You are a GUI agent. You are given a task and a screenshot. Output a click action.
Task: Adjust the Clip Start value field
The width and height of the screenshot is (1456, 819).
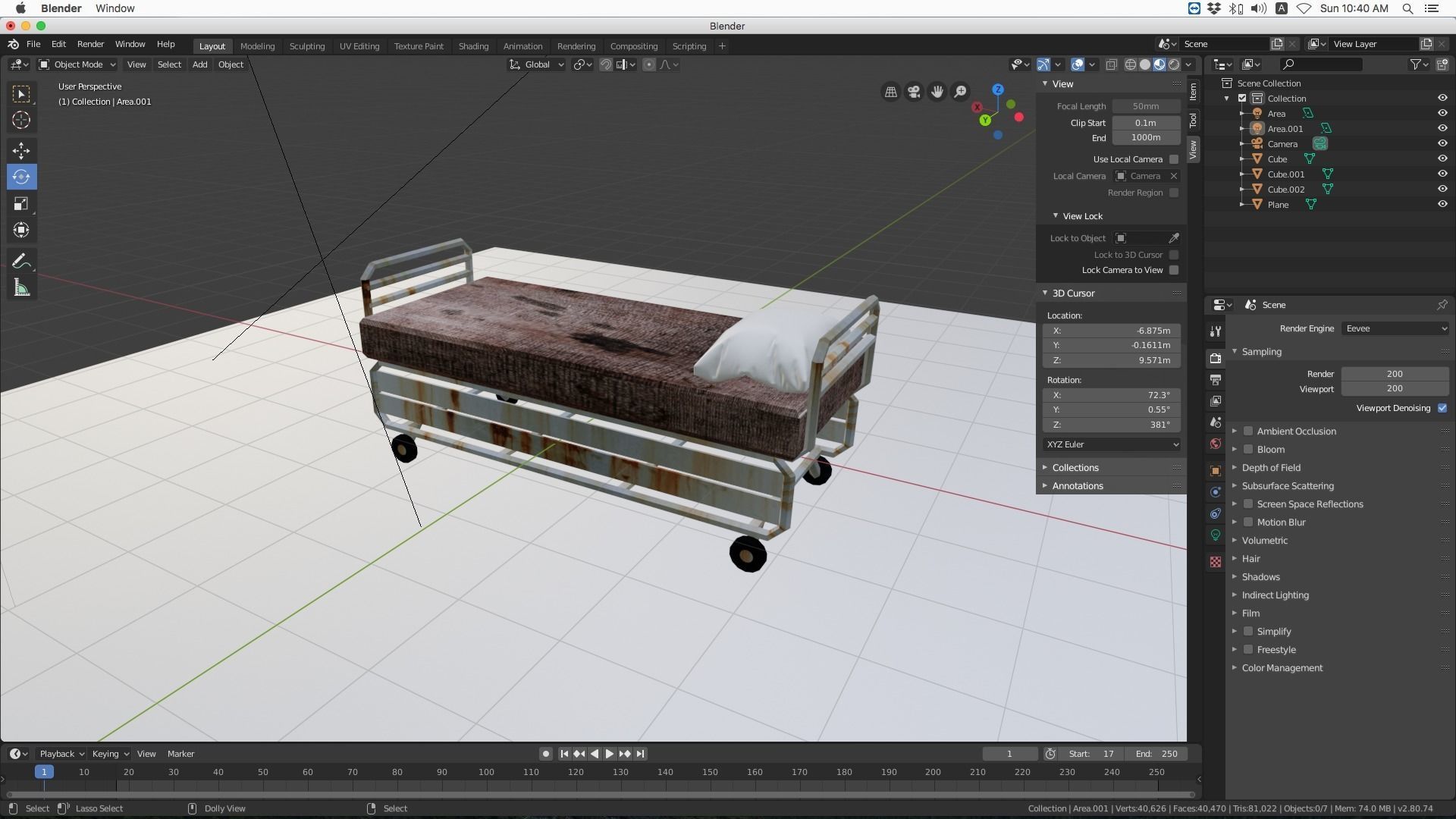tap(1146, 123)
